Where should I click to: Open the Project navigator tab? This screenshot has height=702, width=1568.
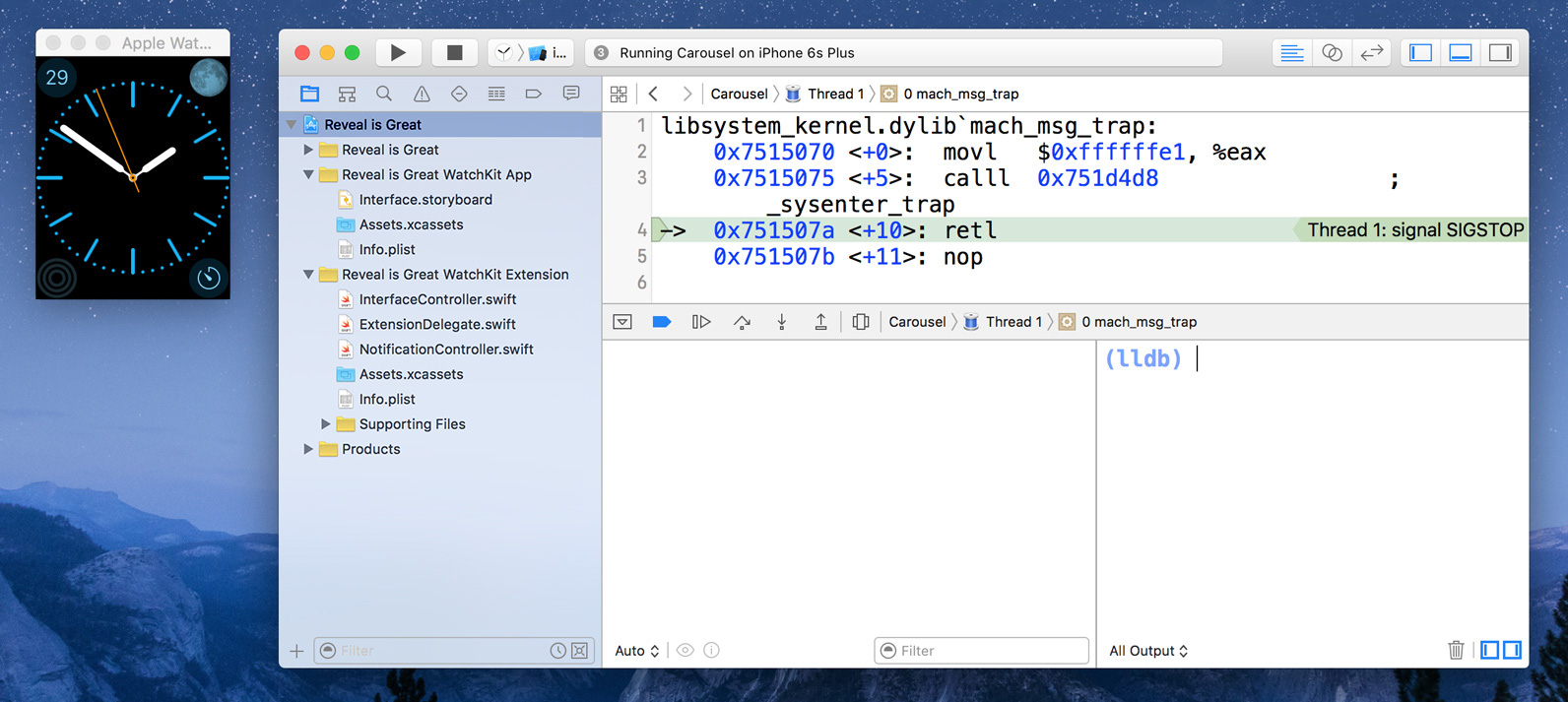[x=309, y=94]
